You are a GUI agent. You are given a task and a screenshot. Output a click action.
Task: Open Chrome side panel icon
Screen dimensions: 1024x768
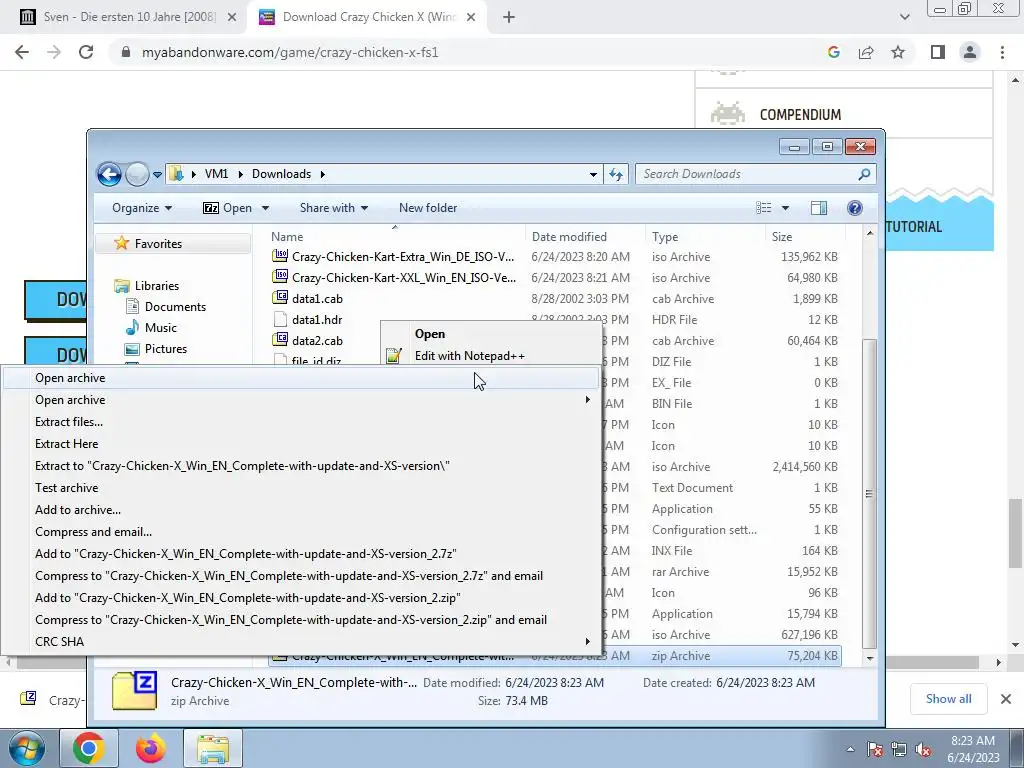[938, 52]
